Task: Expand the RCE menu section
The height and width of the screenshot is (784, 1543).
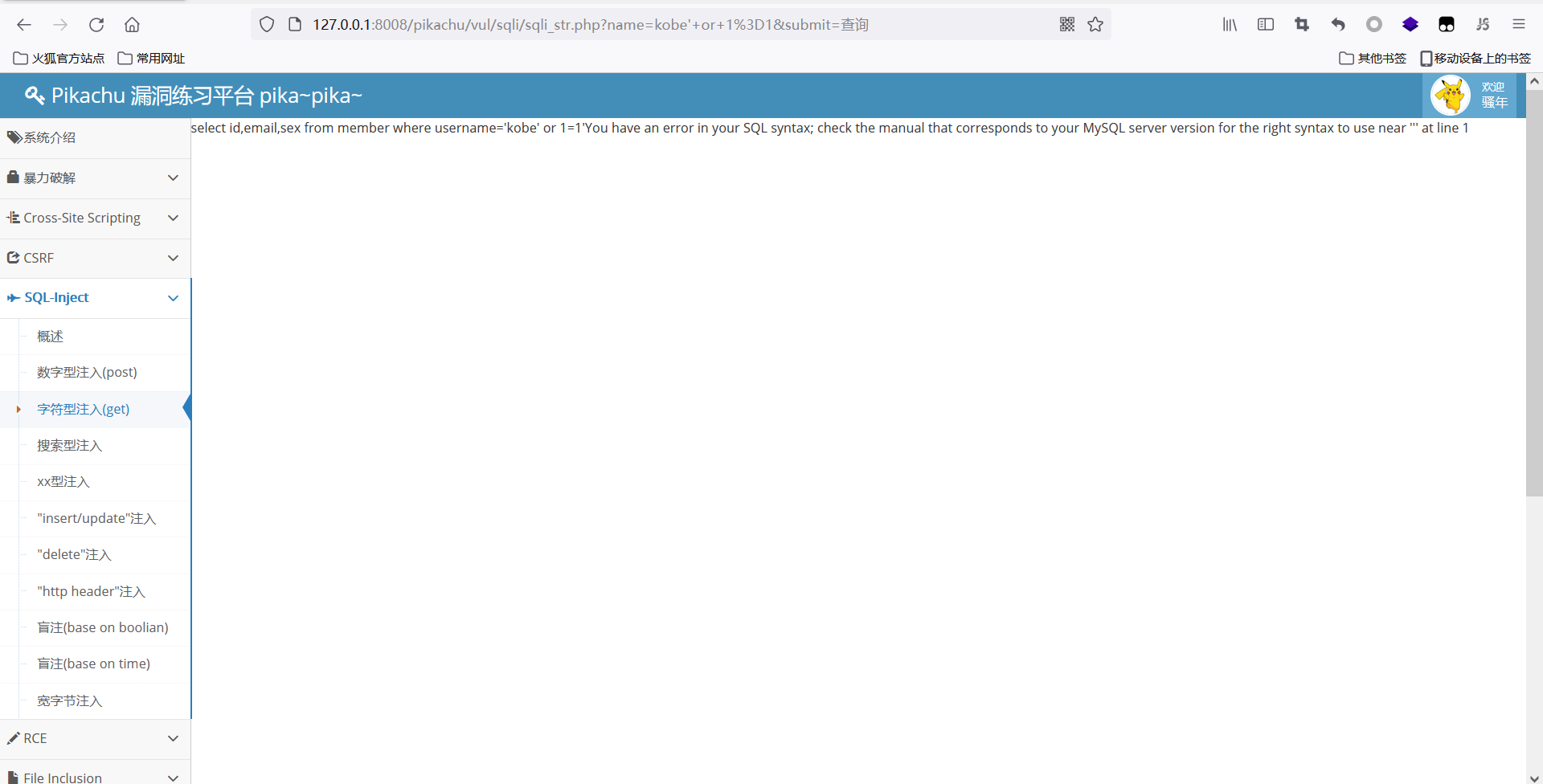Action: [95, 738]
